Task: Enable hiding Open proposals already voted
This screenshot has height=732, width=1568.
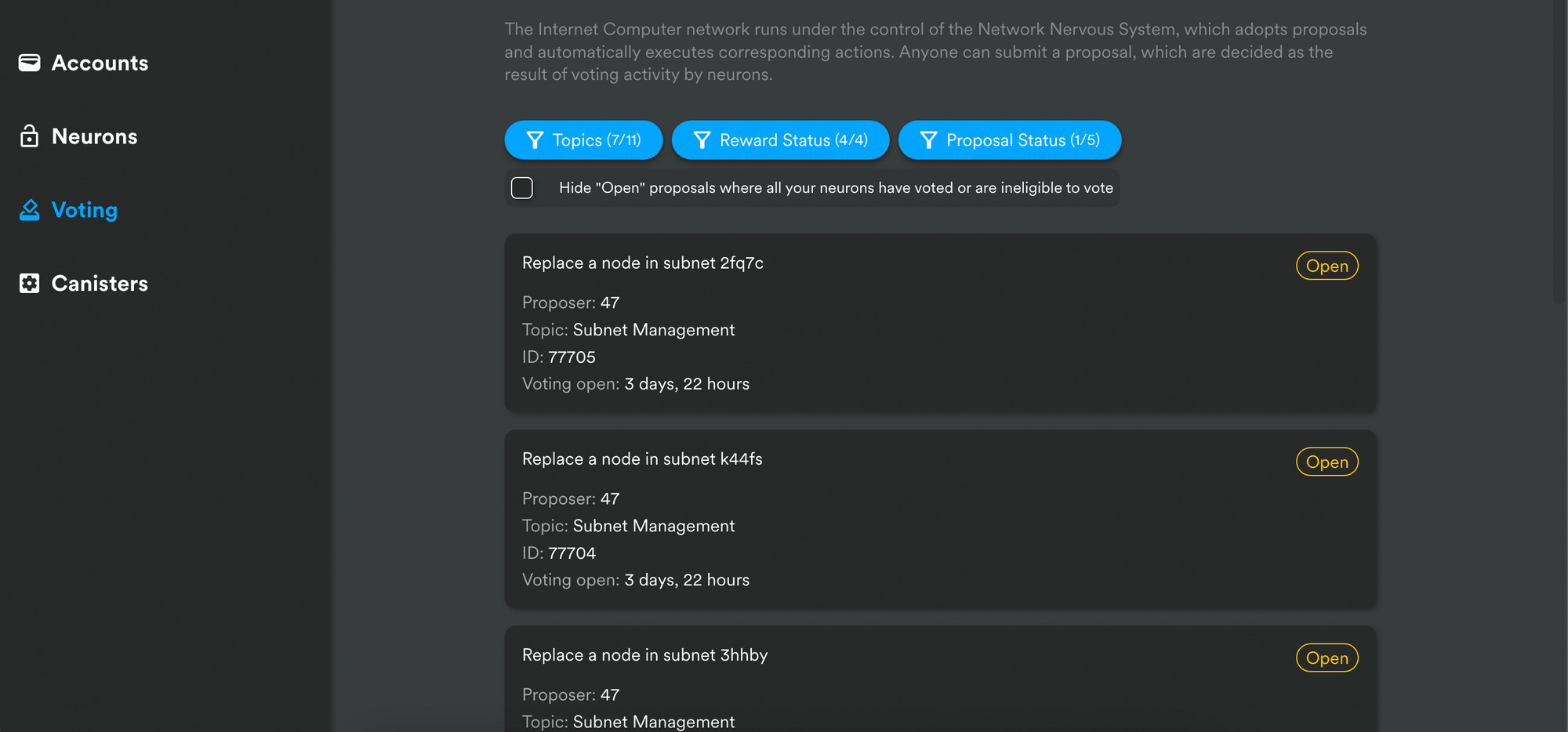Action: point(522,188)
